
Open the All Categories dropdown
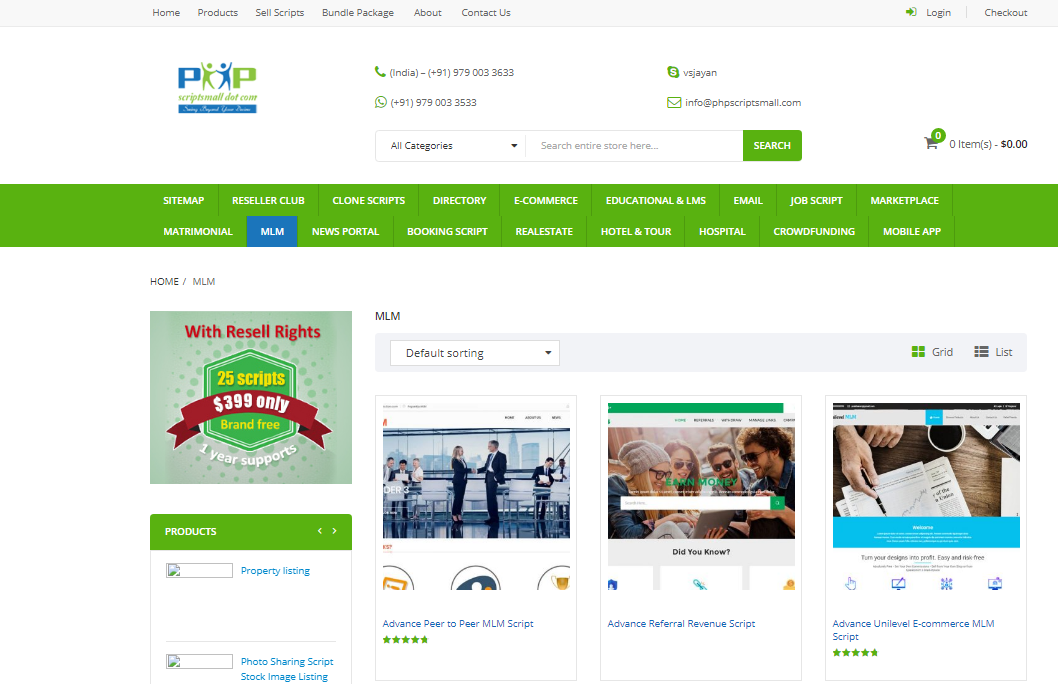pos(449,145)
